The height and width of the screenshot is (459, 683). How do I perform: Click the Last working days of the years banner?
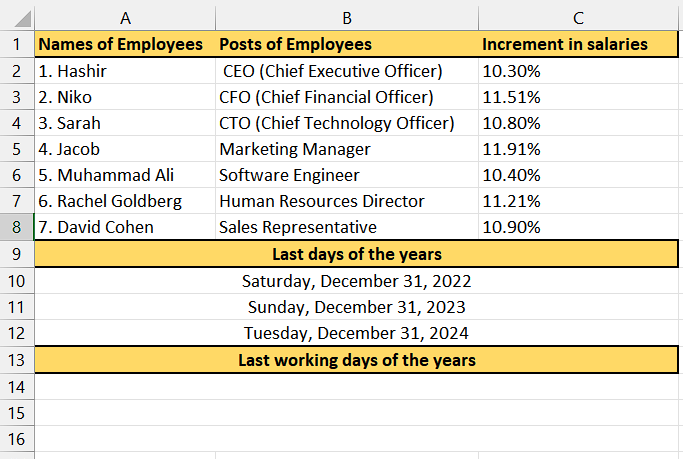click(x=356, y=360)
